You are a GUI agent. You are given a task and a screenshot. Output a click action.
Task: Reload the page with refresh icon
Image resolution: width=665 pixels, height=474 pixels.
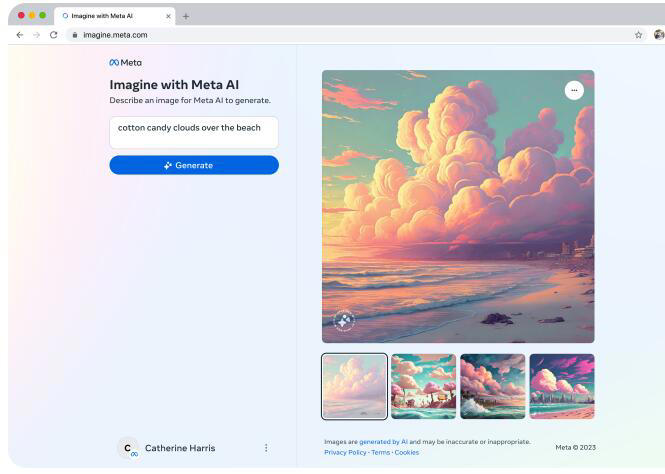[53, 35]
